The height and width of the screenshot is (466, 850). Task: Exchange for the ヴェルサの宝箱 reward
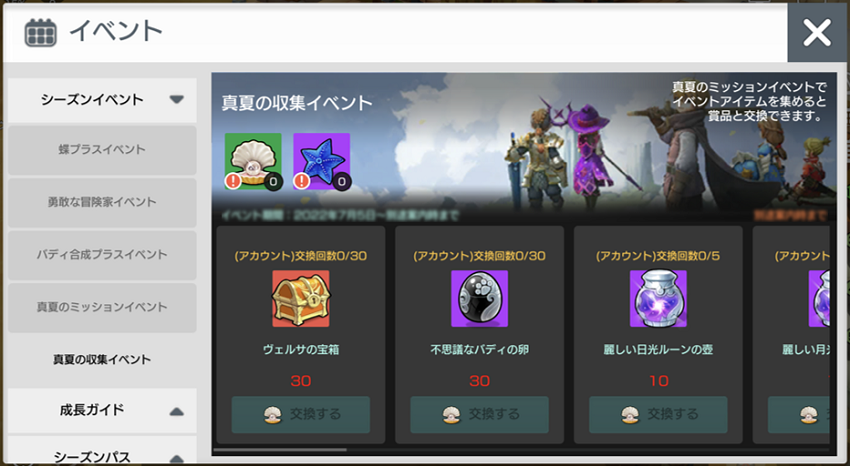[x=301, y=415]
